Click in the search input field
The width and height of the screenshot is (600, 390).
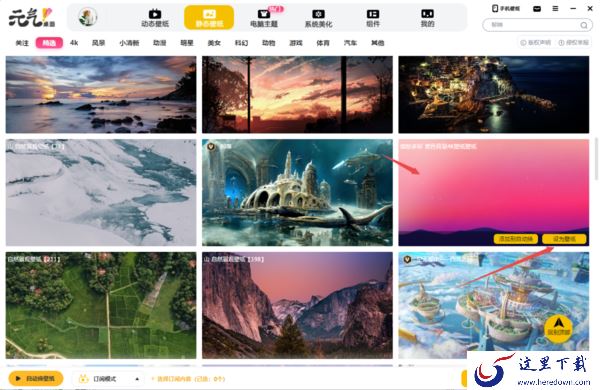533,25
